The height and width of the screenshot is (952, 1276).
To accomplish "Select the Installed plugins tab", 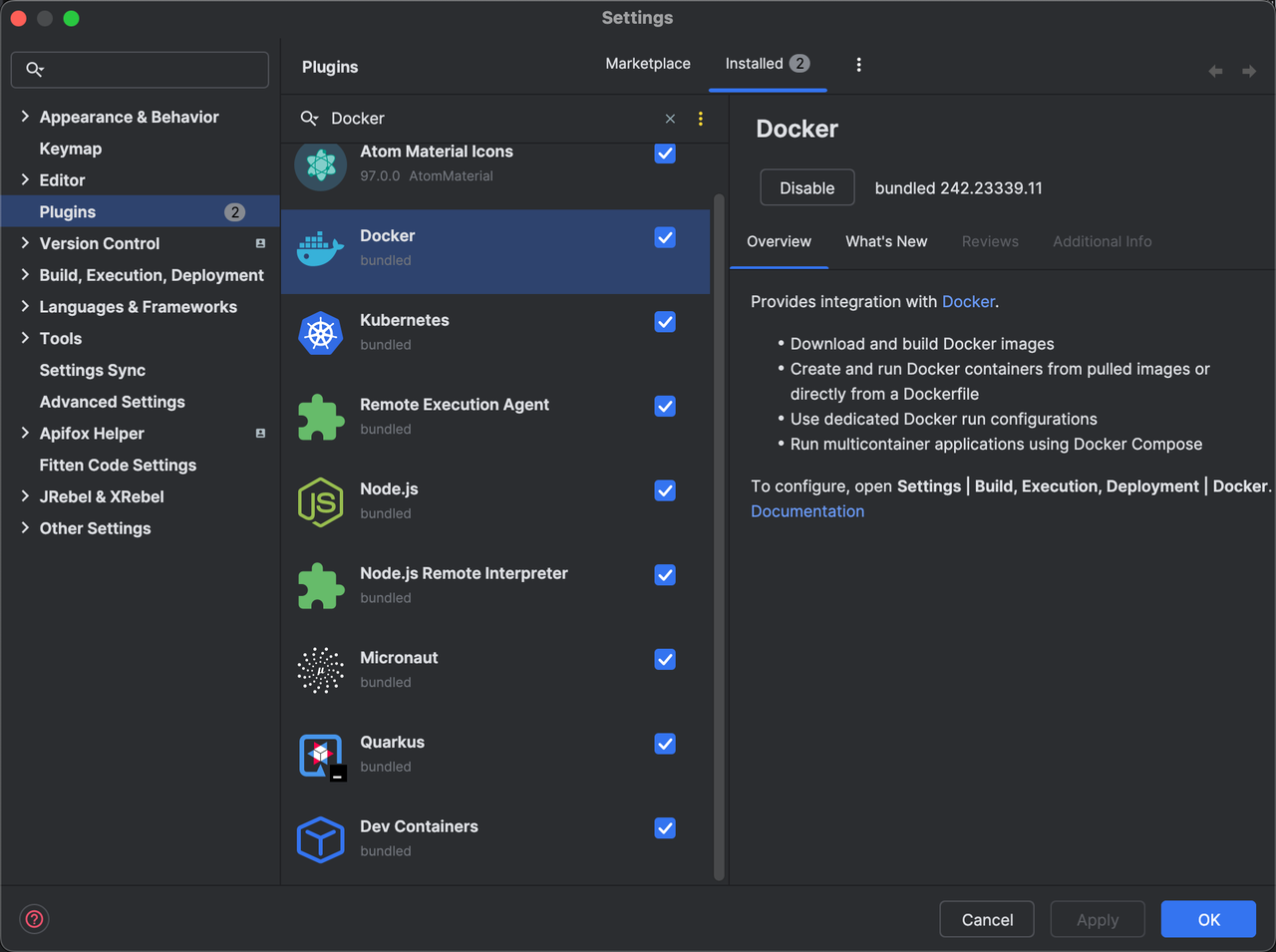I will click(x=768, y=64).
